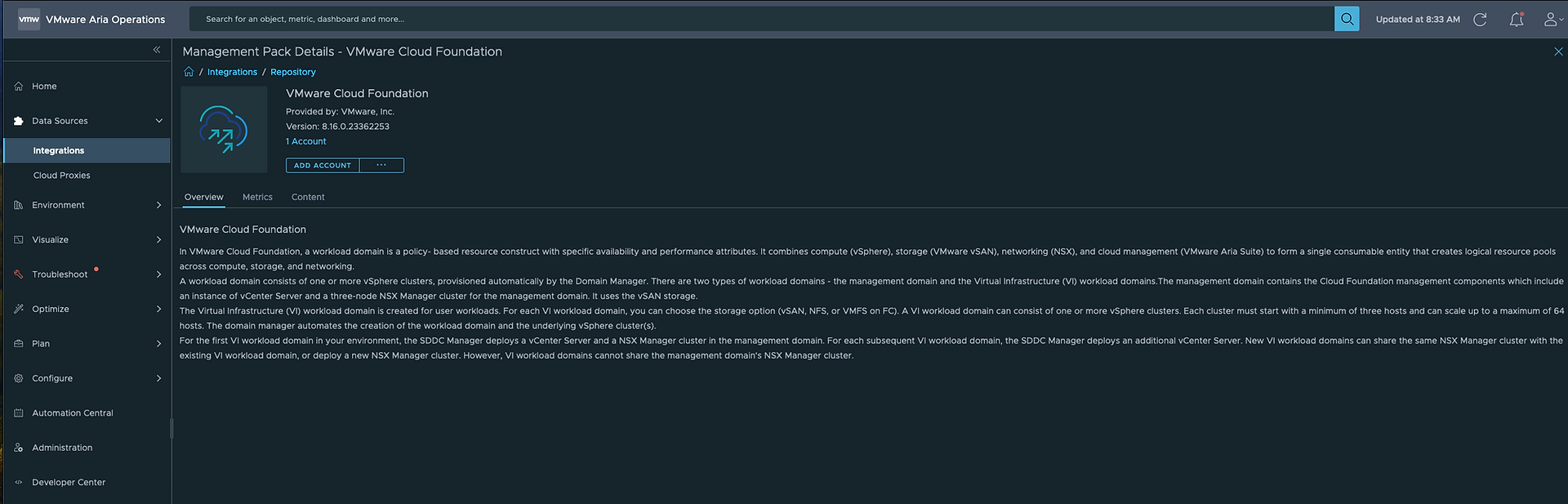Click the sidebar resize handle
The width and height of the screenshot is (1568, 504).
coord(171,428)
